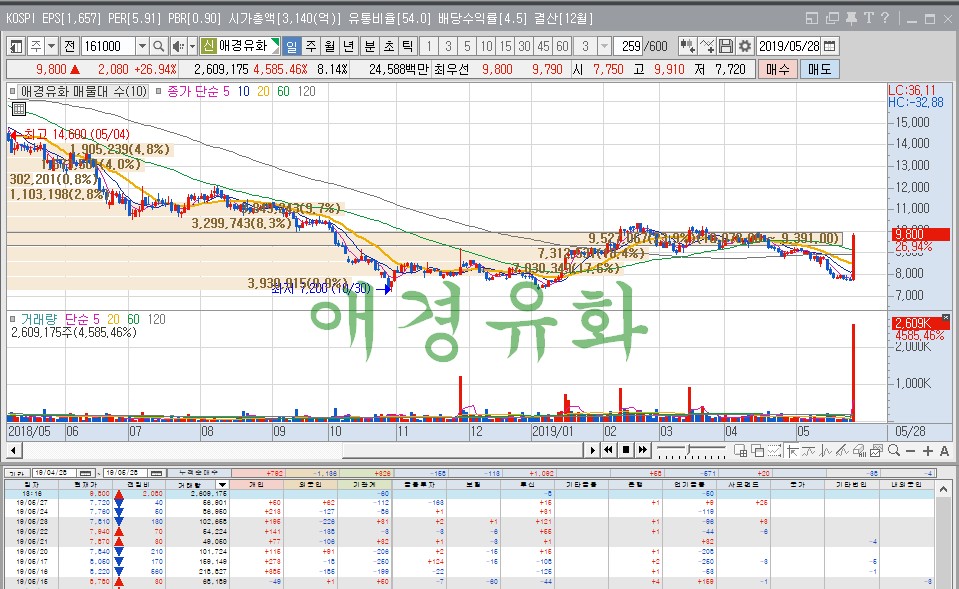Image resolution: width=959 pixels, height=589 pixels.
Task: Click the first window layout icon in title bar
Action: (812, 18)
